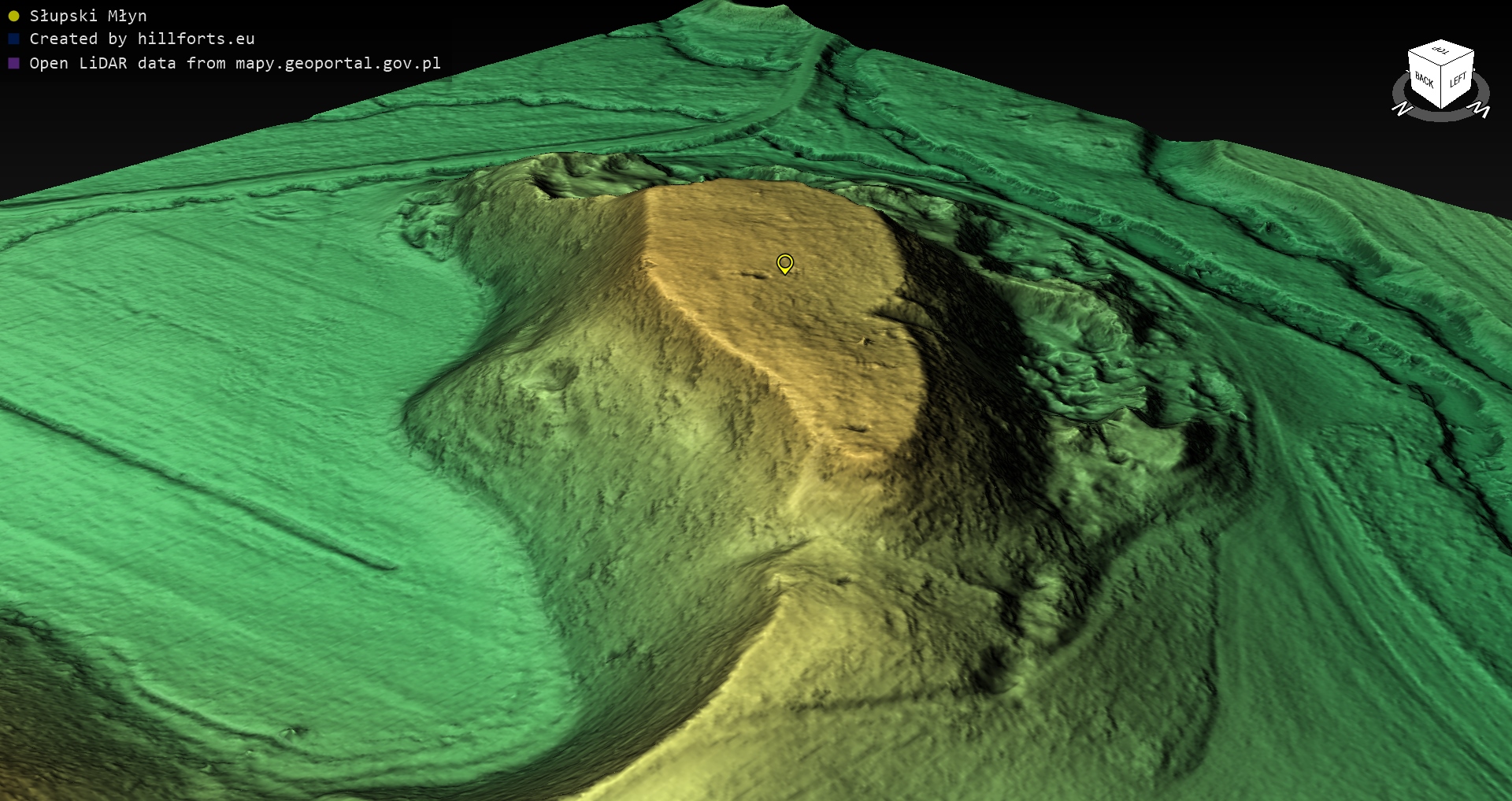Open the 'Created by hillforts.eu' link
This screenshot has height=801, width=1512.
(142, 39)
